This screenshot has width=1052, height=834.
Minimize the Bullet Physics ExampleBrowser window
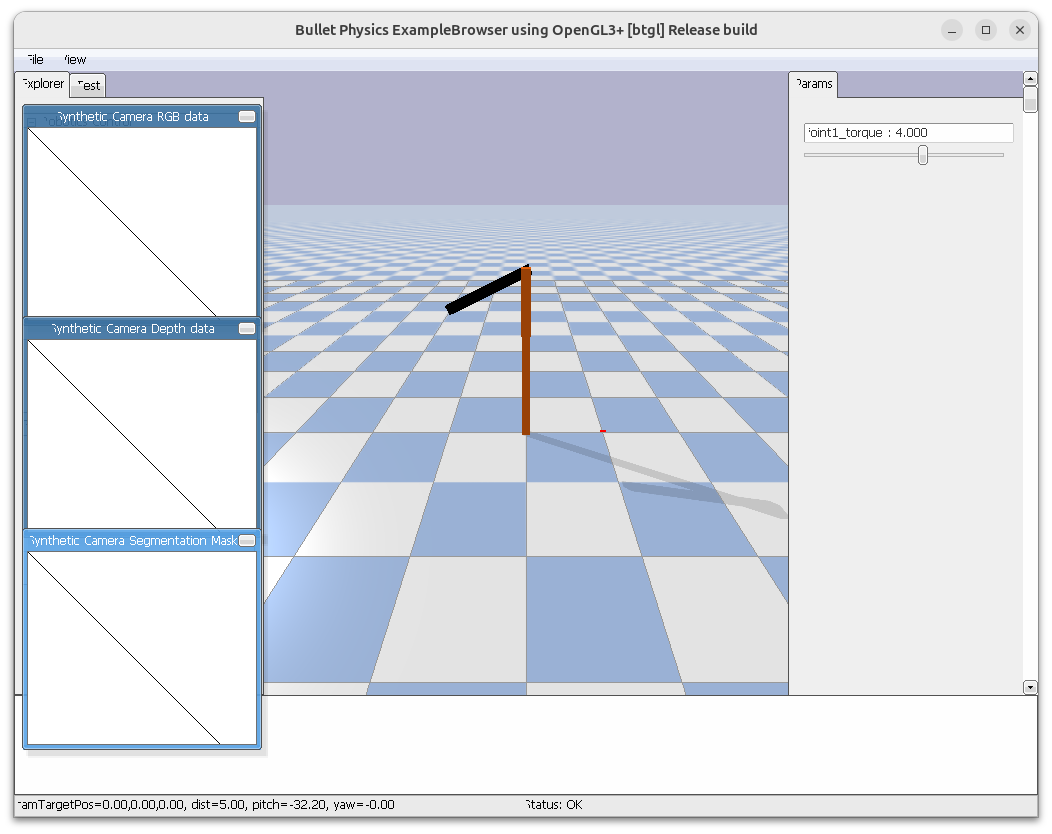coord(953,30)
